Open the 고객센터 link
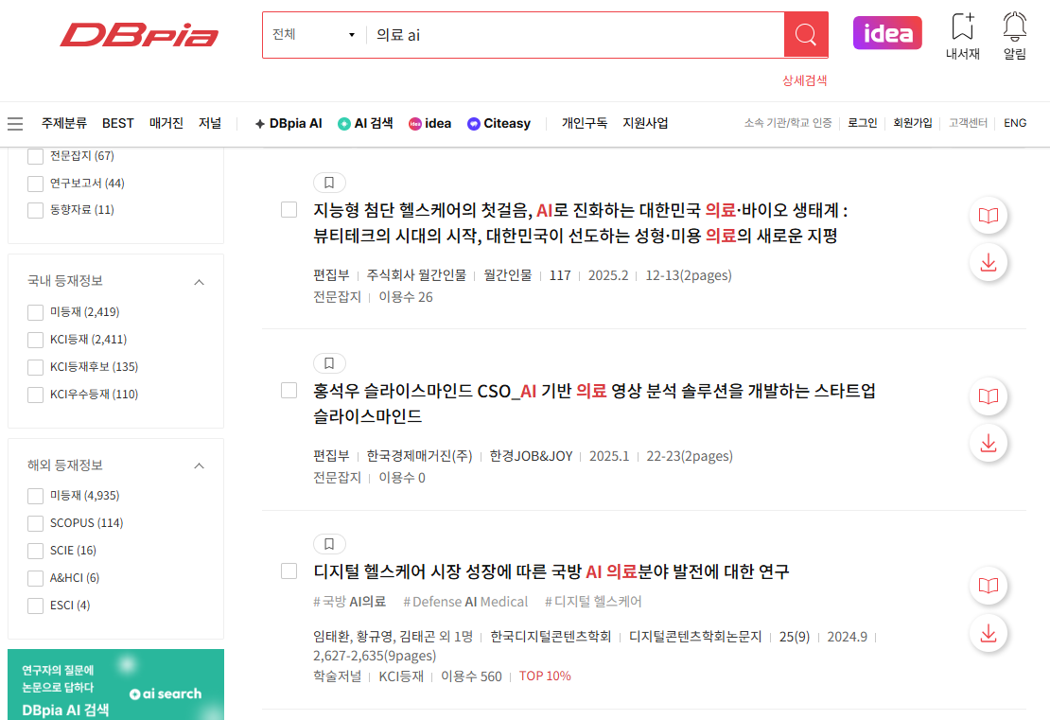The image size is (1050, 720). [968, 123]
